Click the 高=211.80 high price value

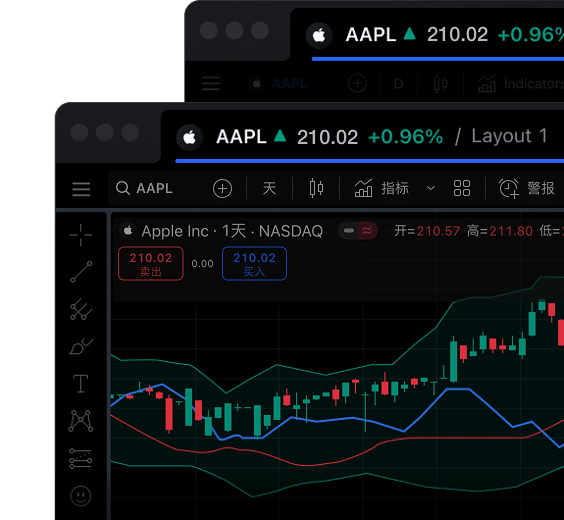tap(500, 231)
